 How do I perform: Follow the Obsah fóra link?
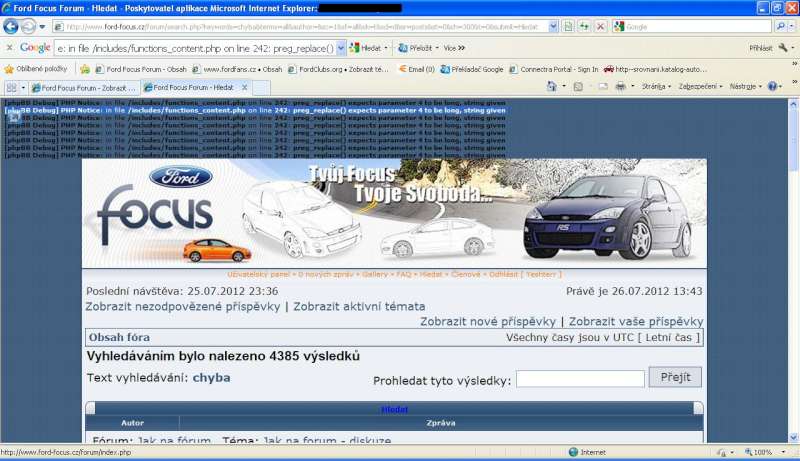(119, 337)
